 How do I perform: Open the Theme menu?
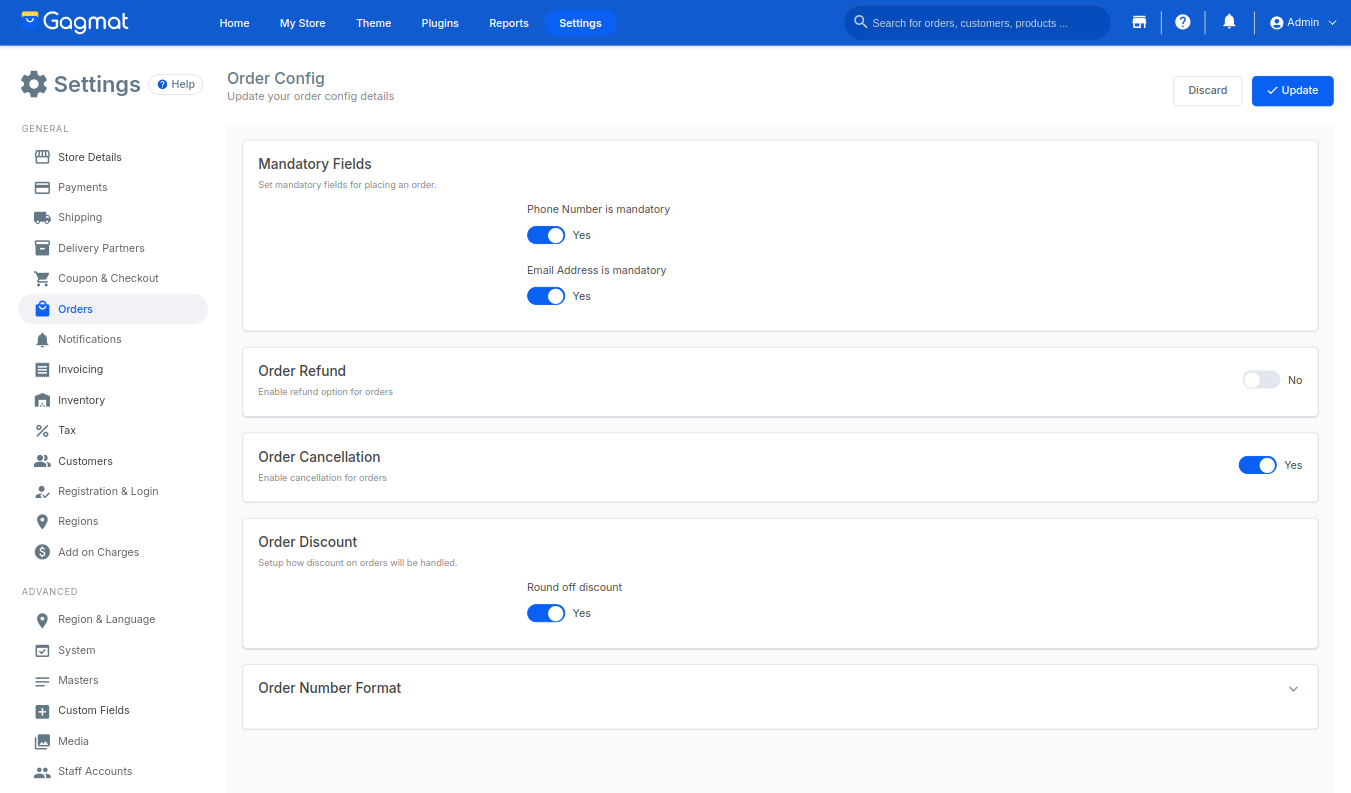pos(374,23)
